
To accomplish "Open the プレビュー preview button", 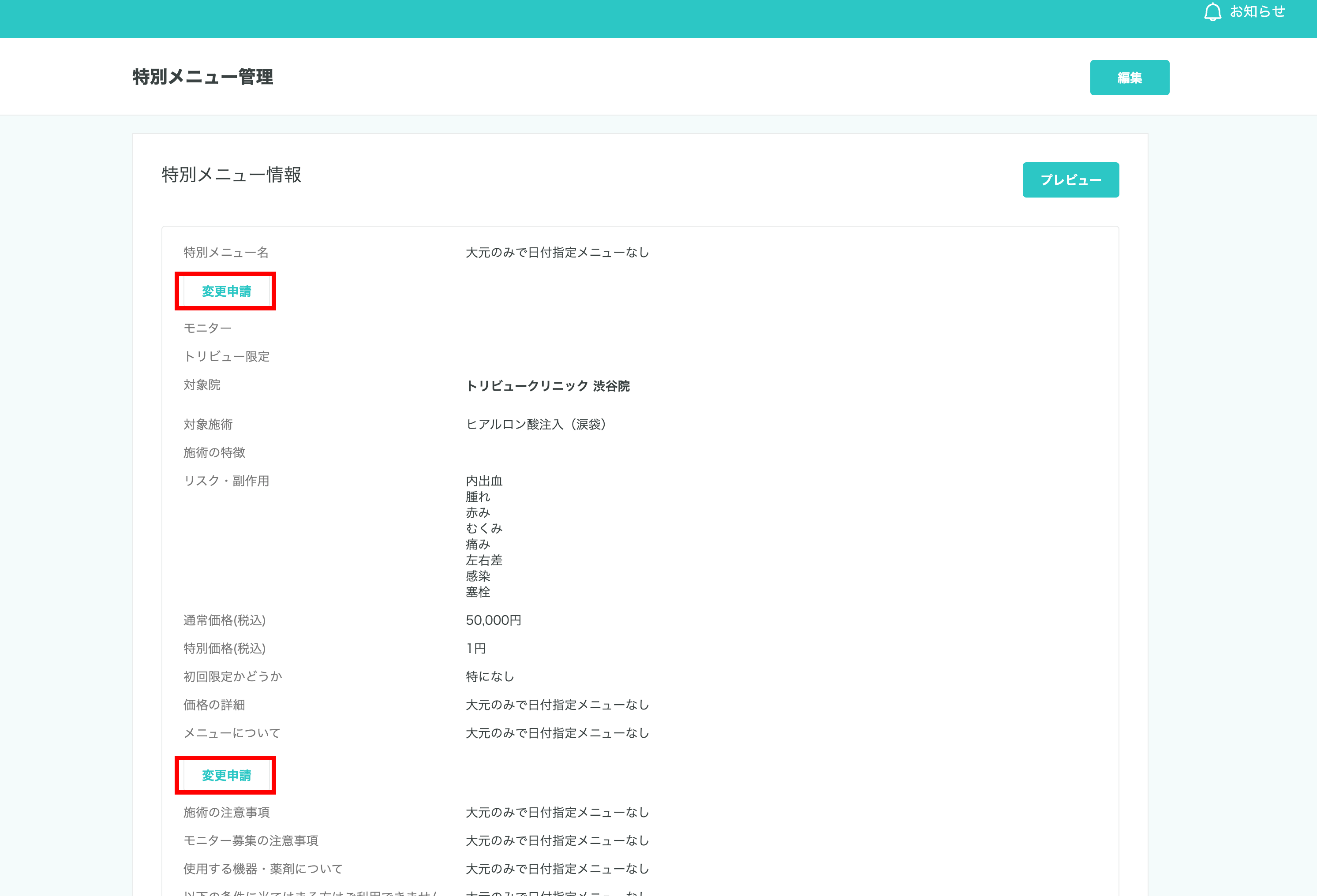I will pos(1070,180).
